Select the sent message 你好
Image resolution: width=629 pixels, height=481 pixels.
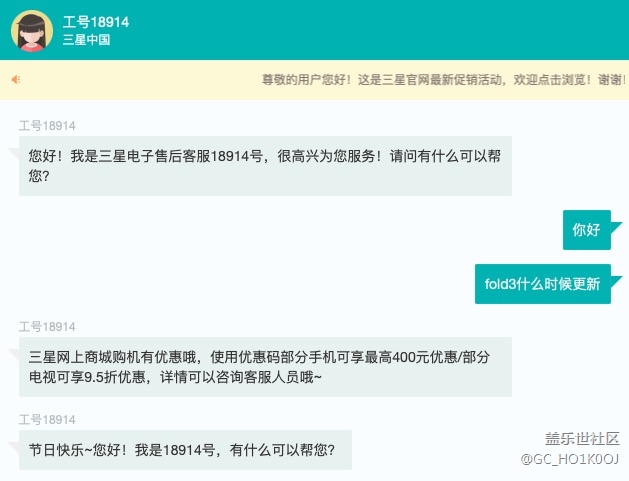coord(586,230)
